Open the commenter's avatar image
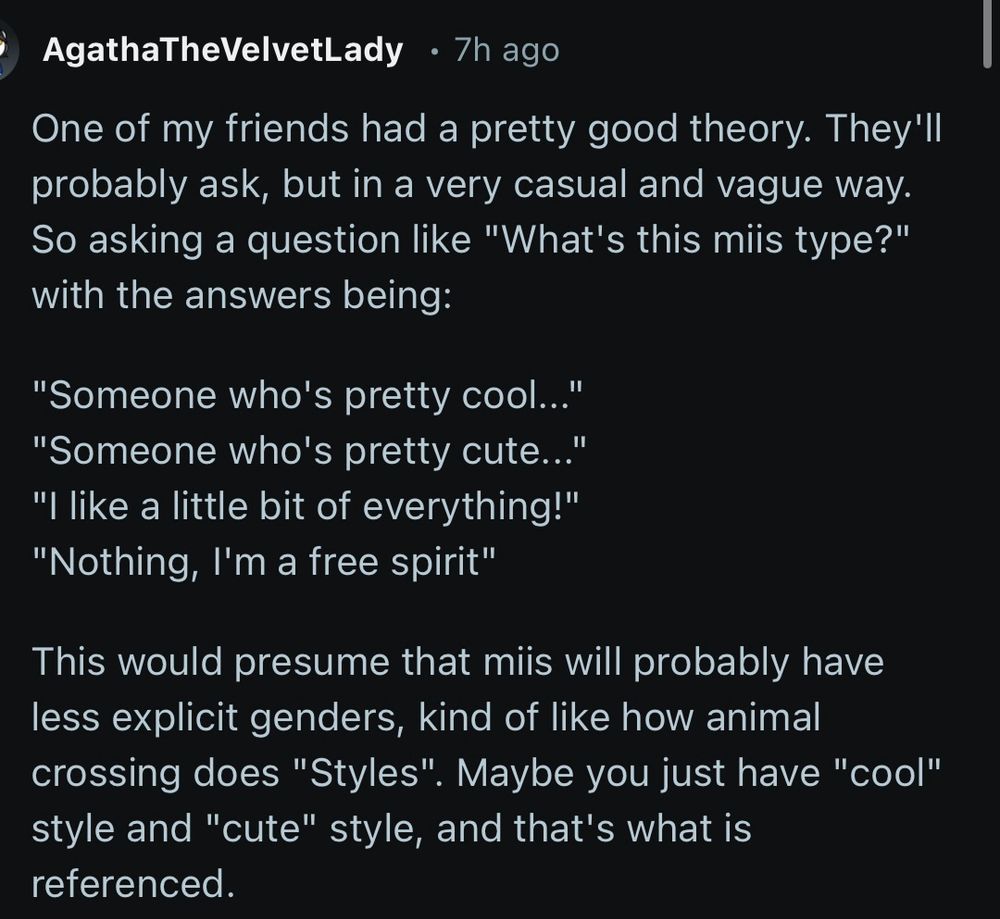The height and width of the screenshot is (919, 1000). [8, 50]
